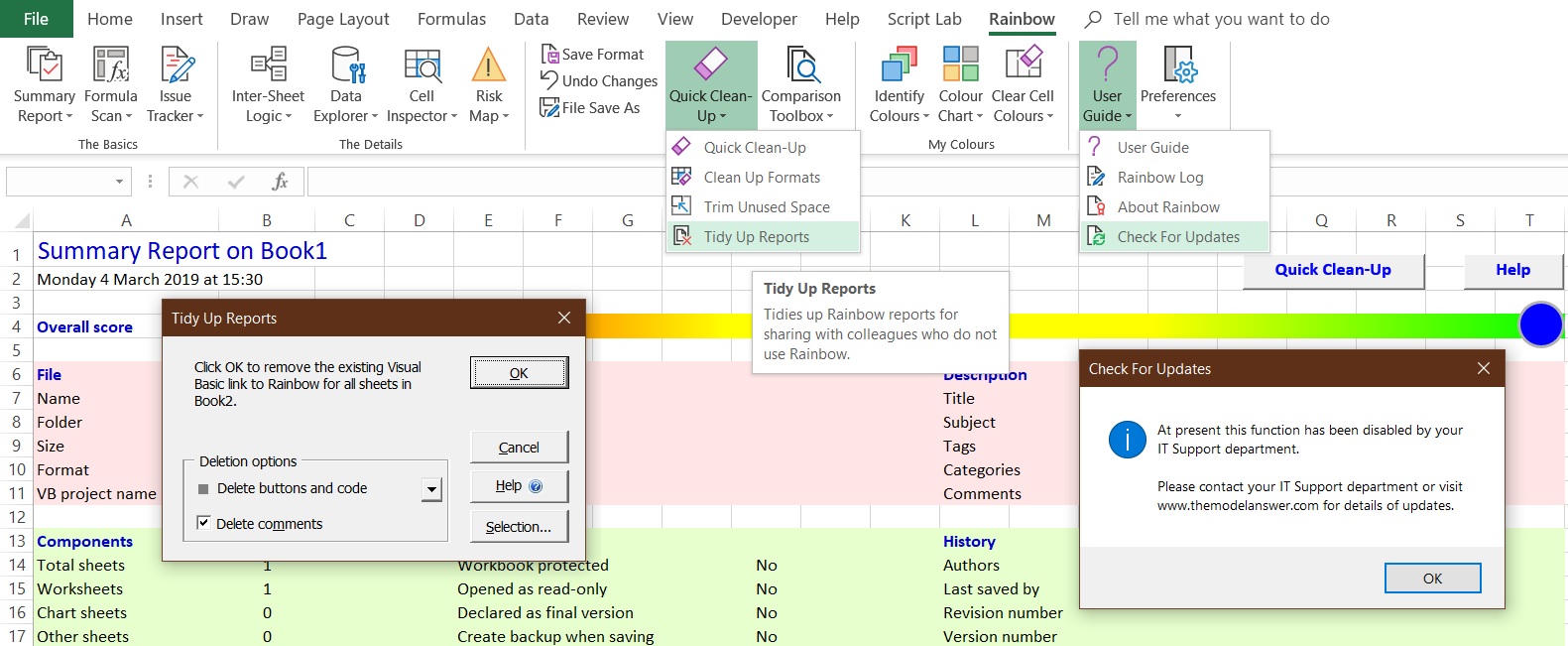Screen dimensions: 1568x646
Task: Click the magnifier in Tell me search
Action: pos(1093,19)
